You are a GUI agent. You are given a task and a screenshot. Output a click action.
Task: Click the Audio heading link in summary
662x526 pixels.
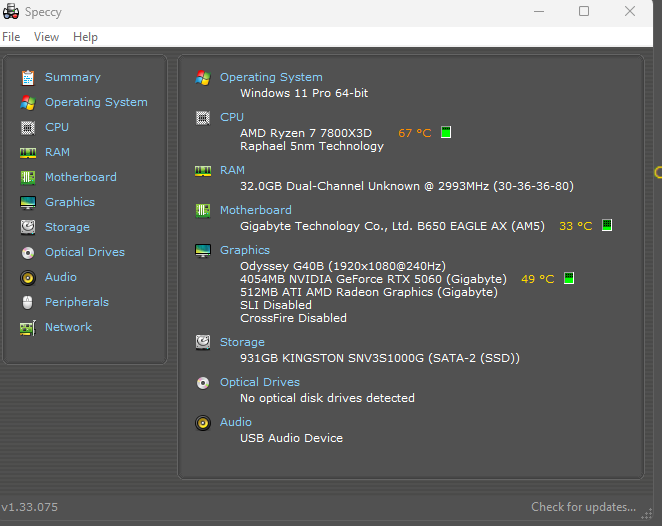(x=236, y=422)
